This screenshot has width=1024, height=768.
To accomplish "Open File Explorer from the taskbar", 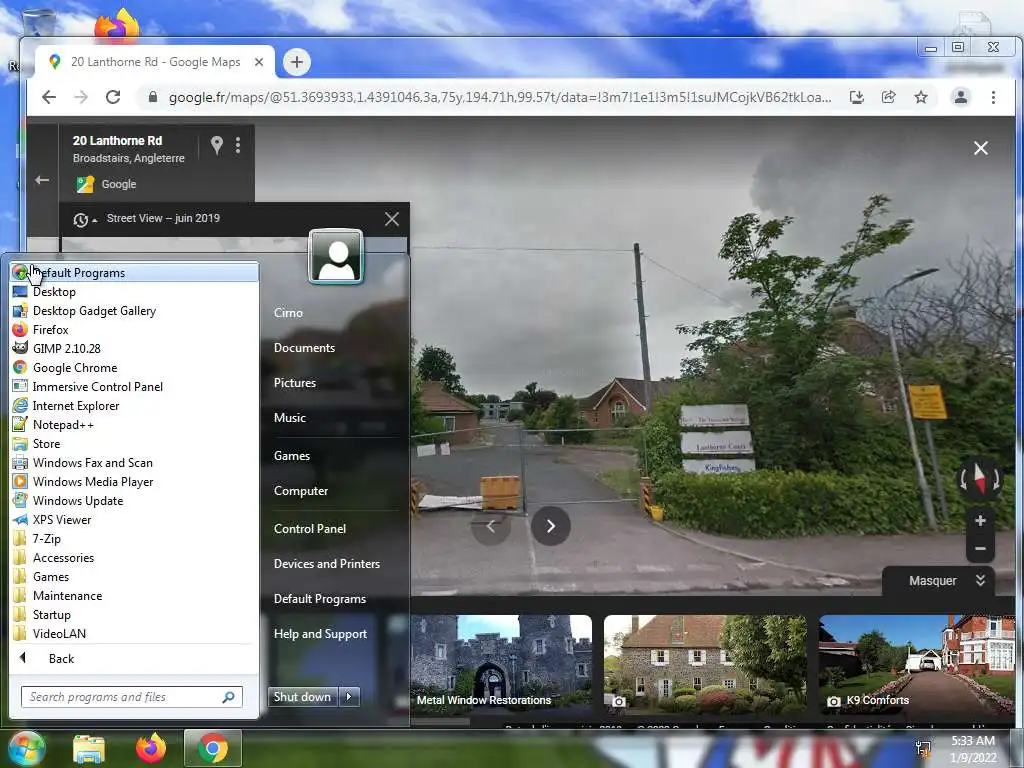I will coord(89,749).
